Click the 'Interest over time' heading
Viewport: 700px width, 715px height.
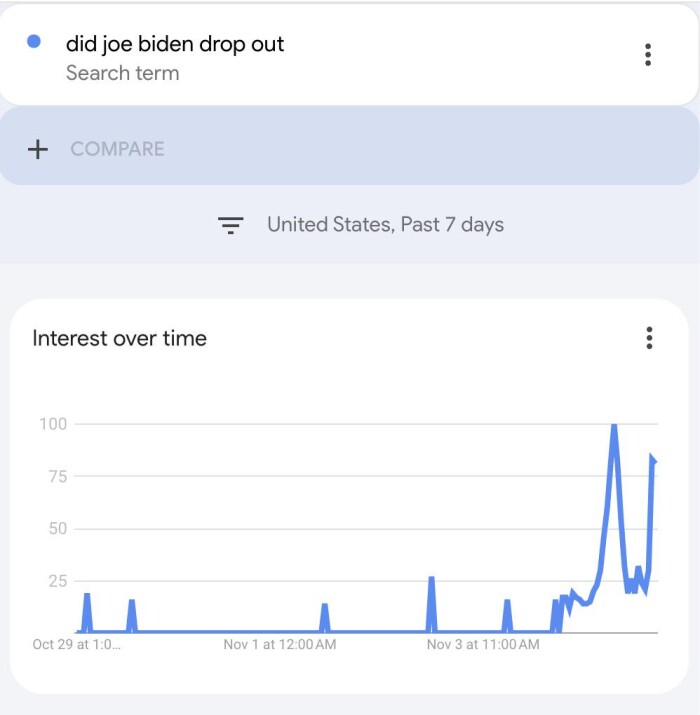pyautogui.click(x=119, y=338)
